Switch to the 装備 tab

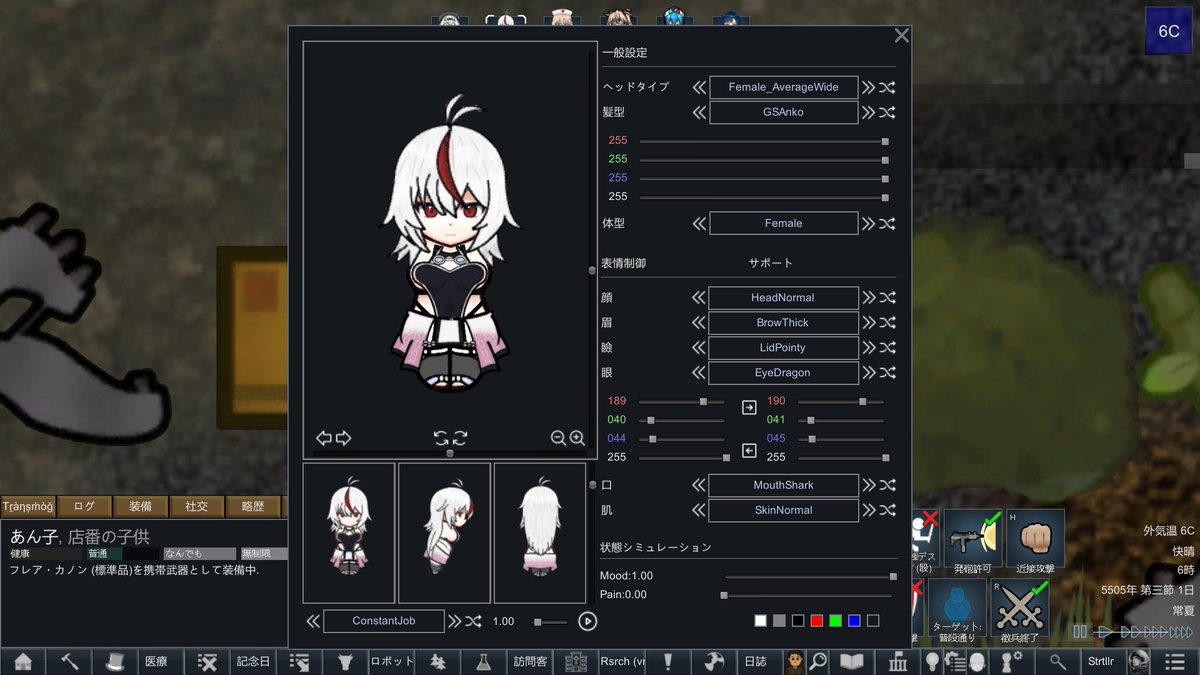tap(141, 506)
